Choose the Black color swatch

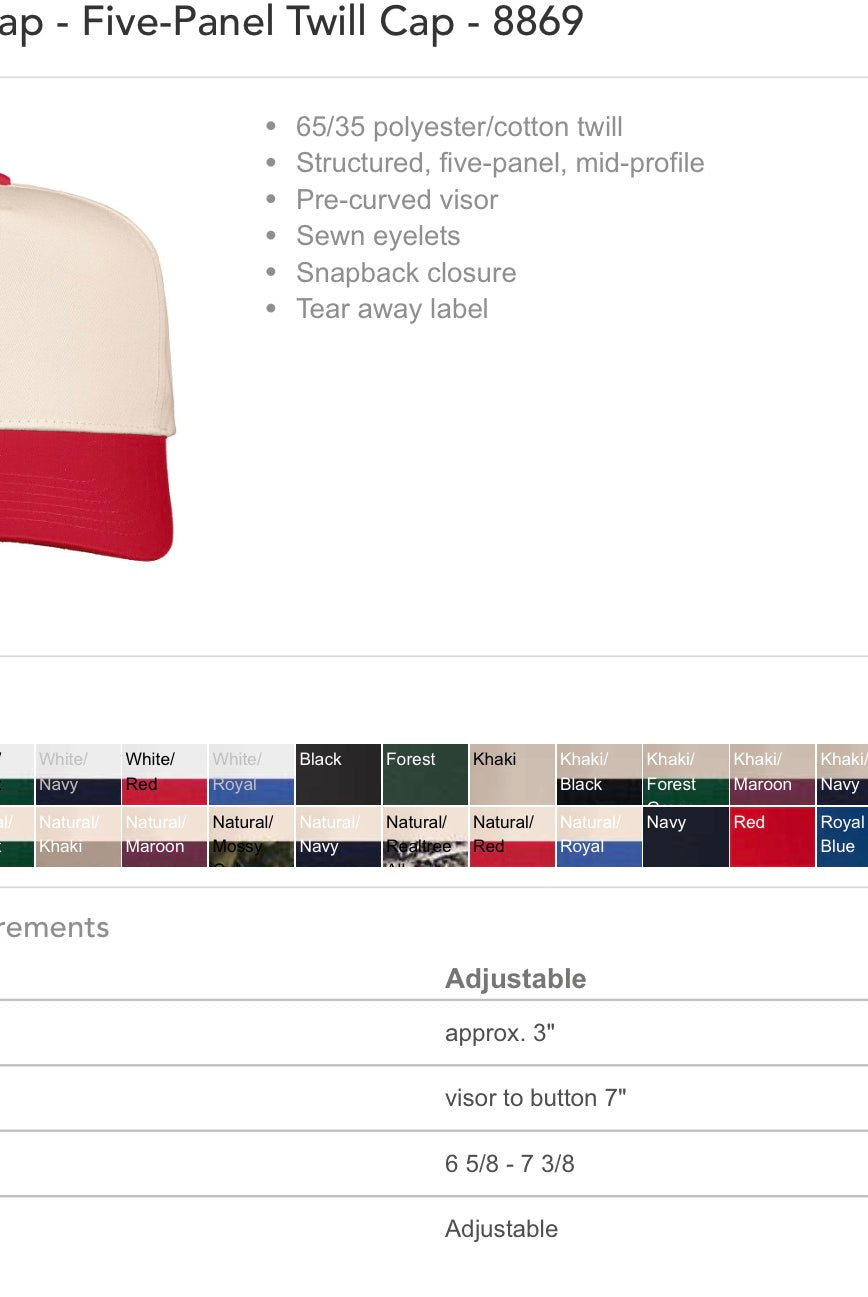pos(338,774)
